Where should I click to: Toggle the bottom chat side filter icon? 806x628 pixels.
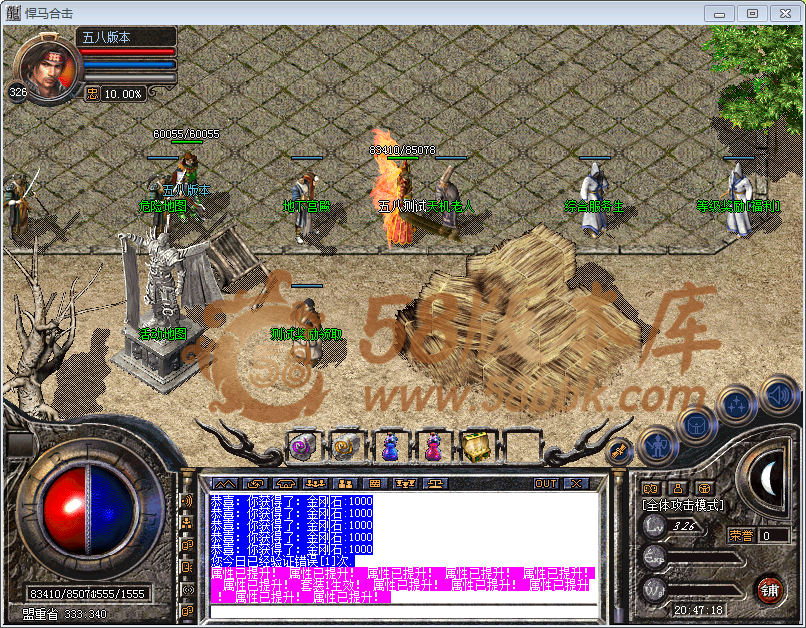[x=188, y=611]
